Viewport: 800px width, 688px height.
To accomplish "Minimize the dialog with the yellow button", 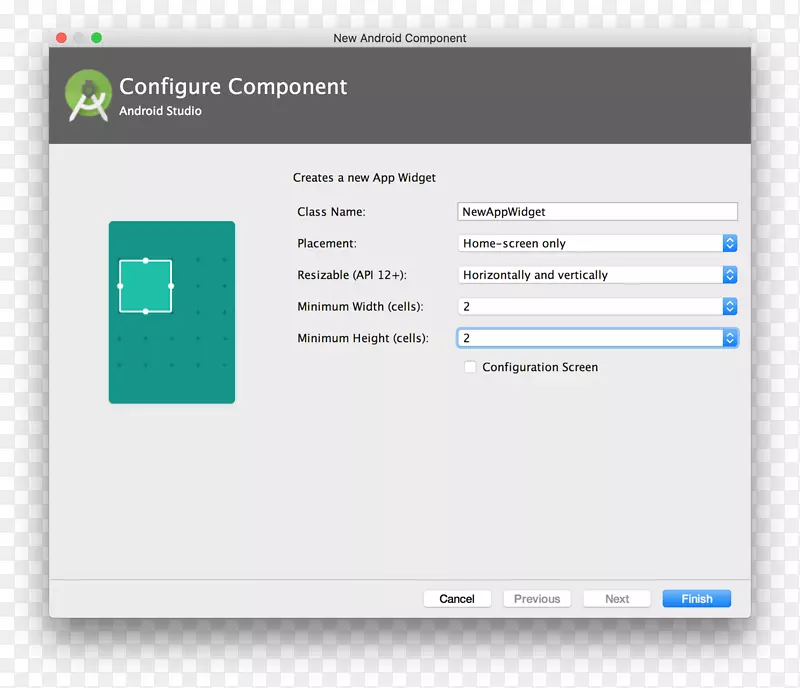I will [x=79, y=38].
